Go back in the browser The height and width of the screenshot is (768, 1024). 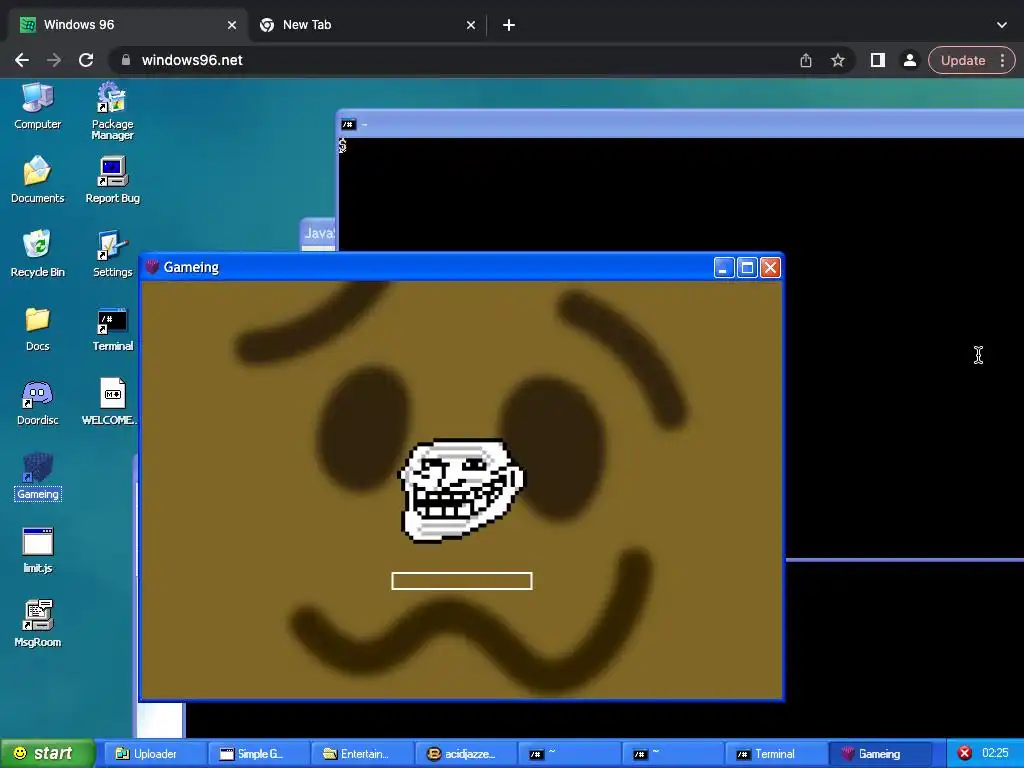pos(22,60)
